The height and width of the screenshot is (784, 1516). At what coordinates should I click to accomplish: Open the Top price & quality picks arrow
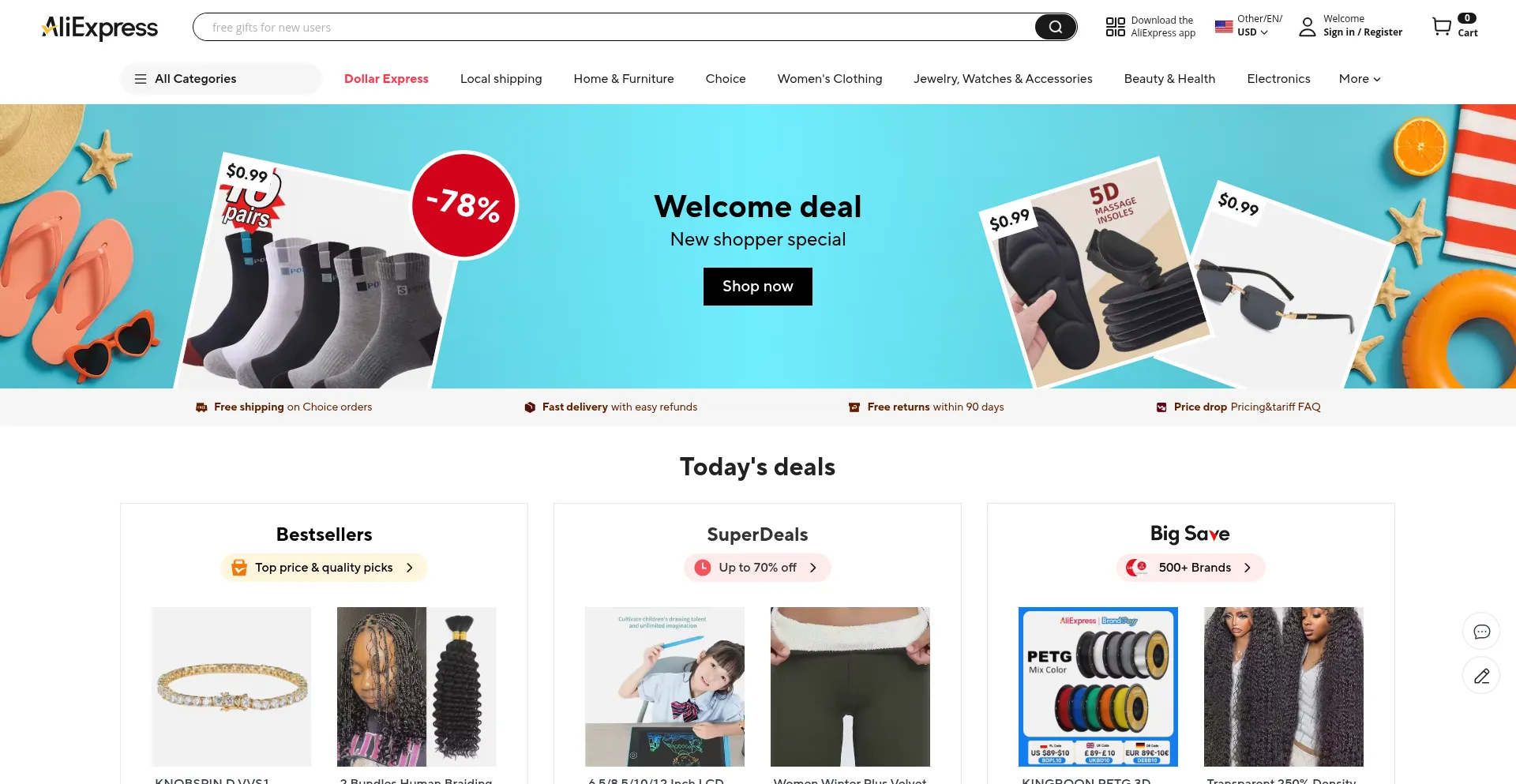409,568
